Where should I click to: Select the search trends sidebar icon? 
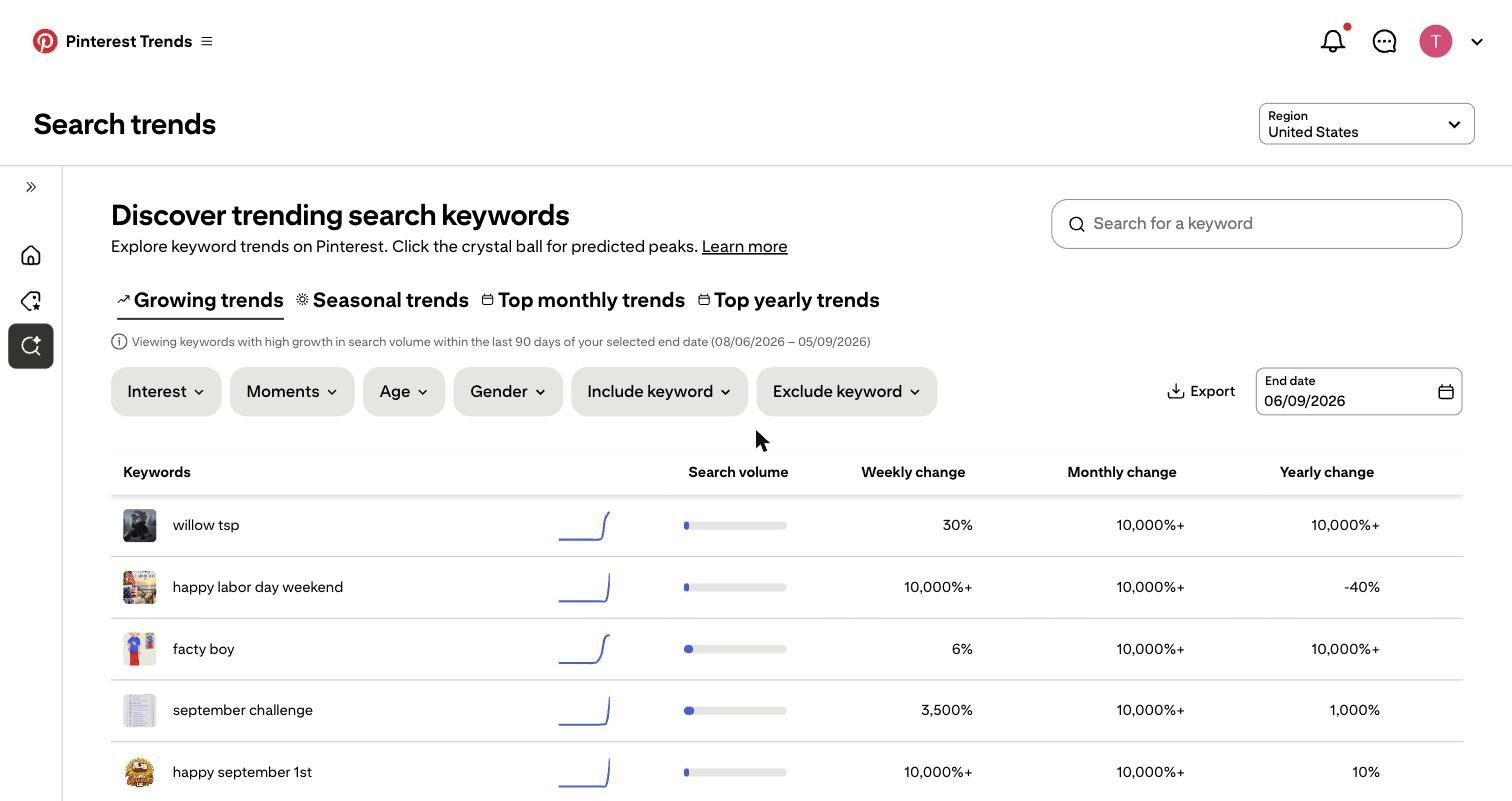point(31,346)
